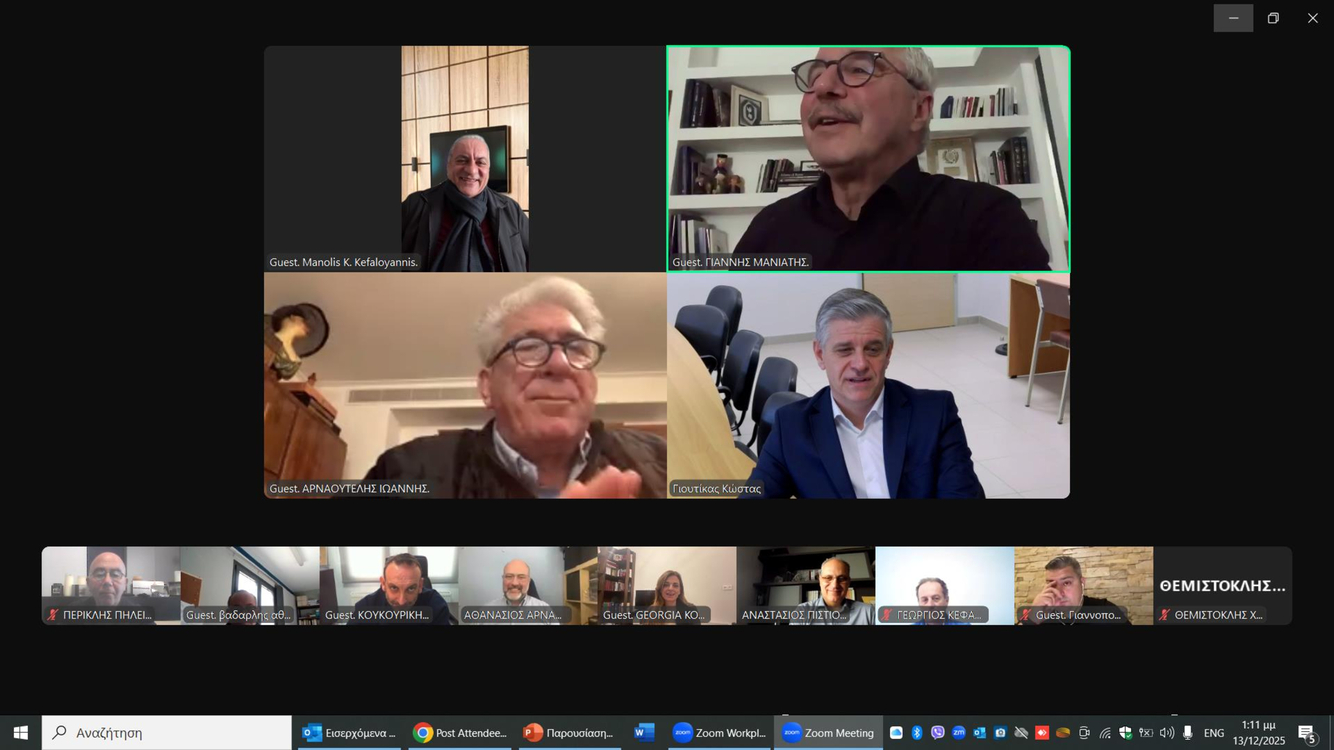The image size is (1334, 750).
Task: Click the Bluetooth tray icon
Action: [917, 733]
